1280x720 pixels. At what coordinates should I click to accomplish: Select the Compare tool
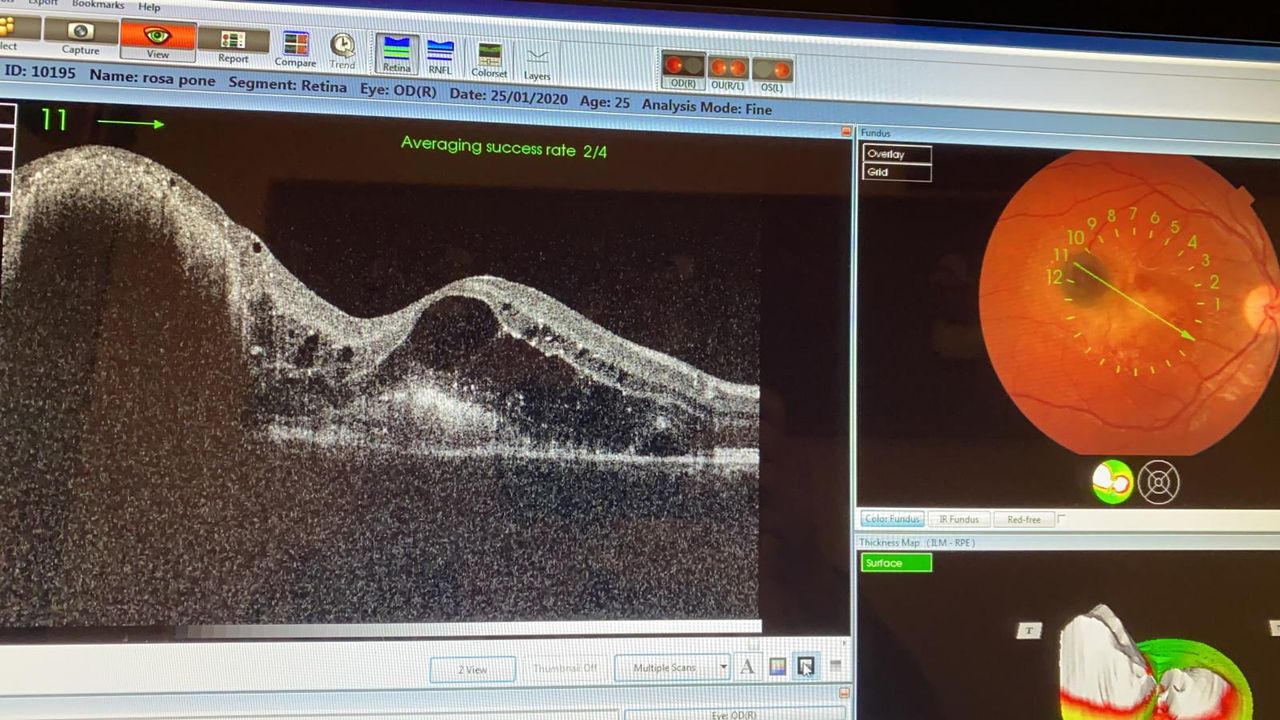[x=296, y=45]
